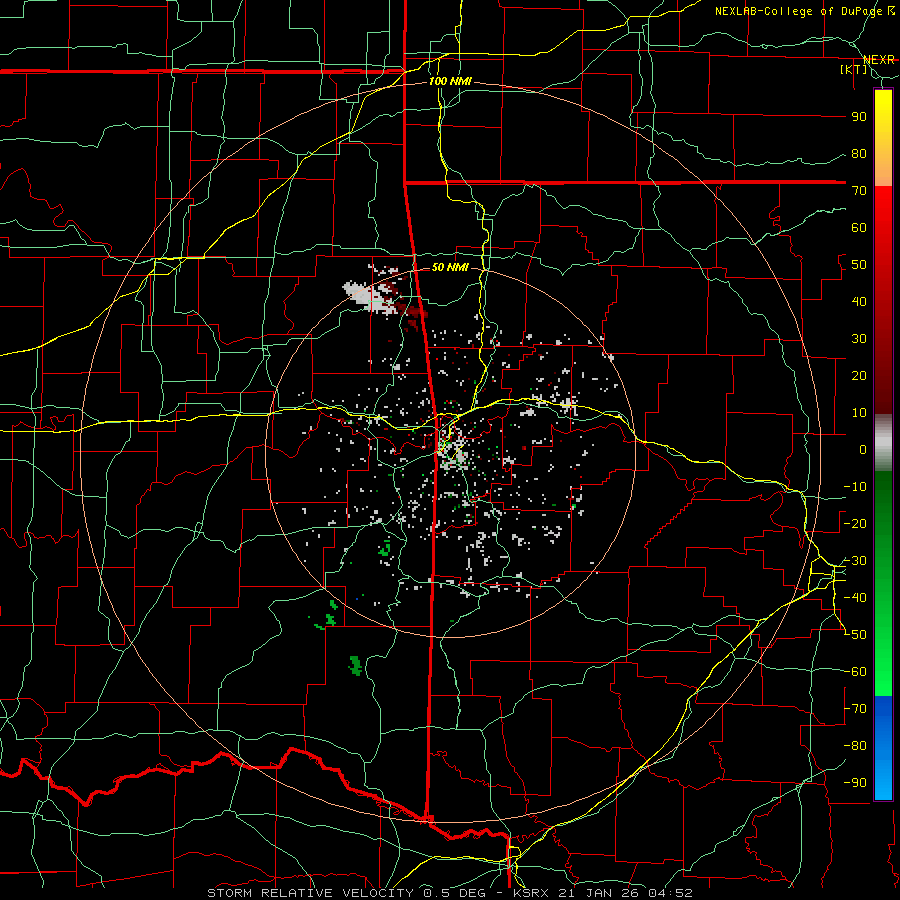Click the -30 value on velocity scale
The height and width of the screenshot is (900, 900).
tap(855, 561)
